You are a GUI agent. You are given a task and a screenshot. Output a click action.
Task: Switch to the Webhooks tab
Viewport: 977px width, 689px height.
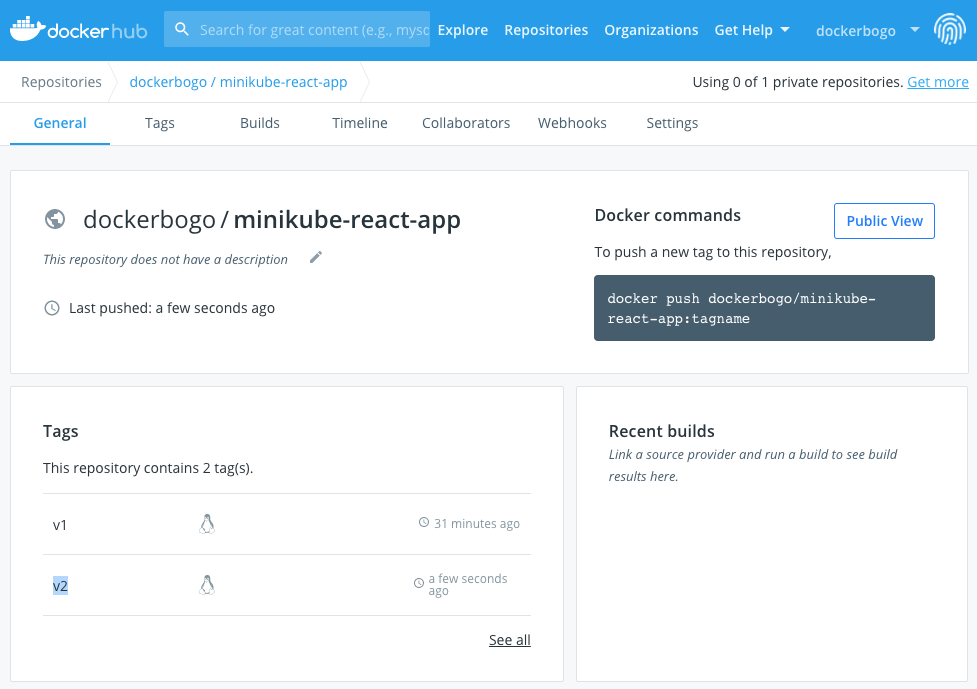point(572,123)
